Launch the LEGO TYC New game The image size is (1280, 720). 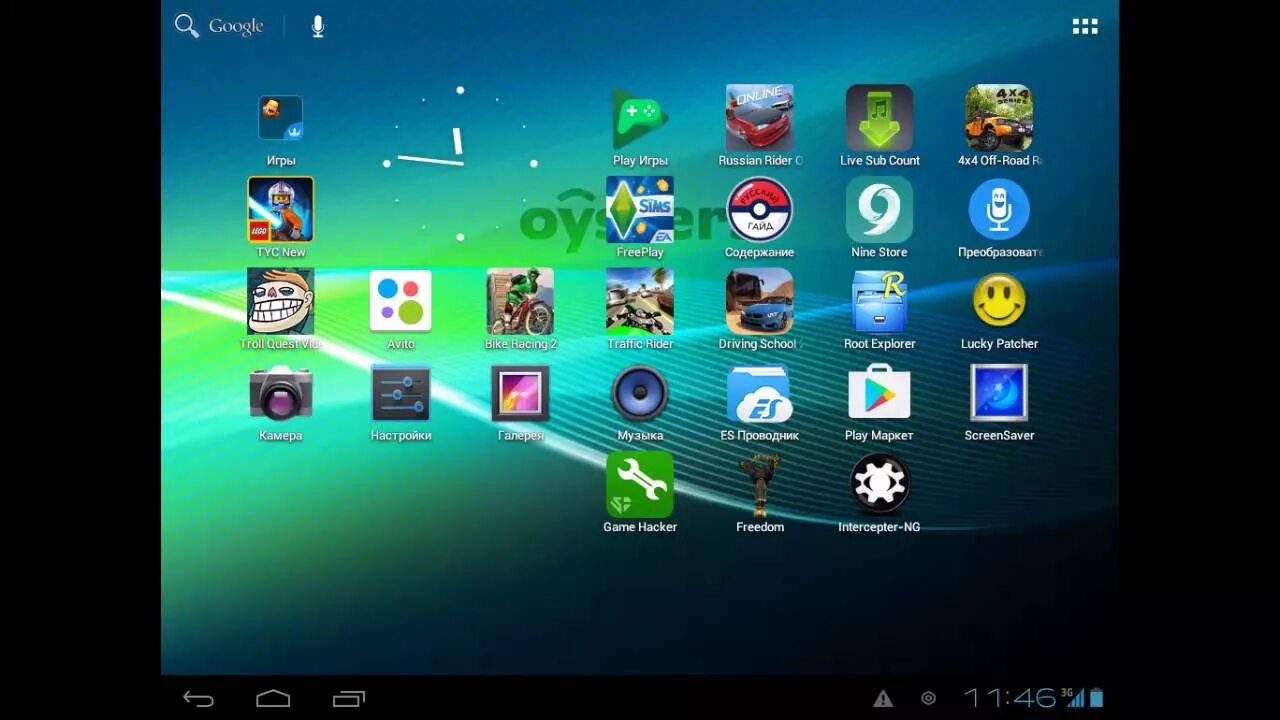[x=280, y=210]
